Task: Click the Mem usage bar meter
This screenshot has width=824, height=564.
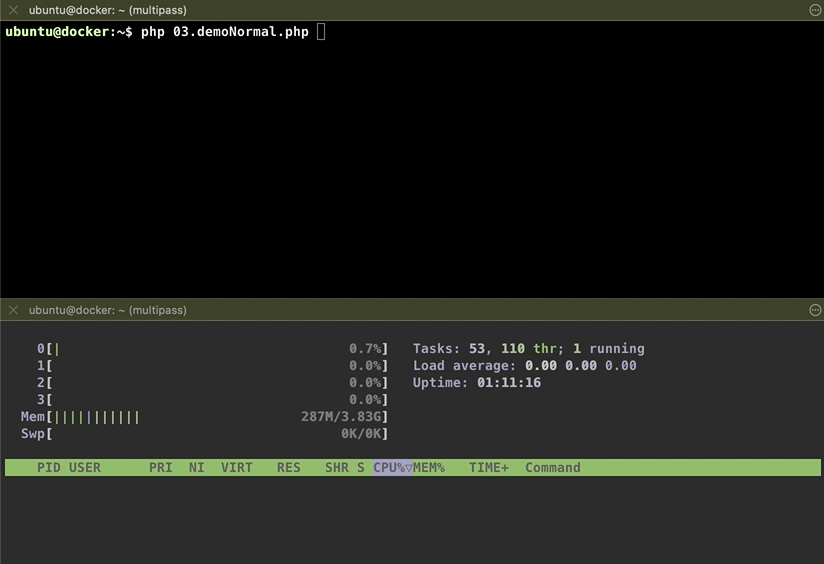Action: pos(204,417)
